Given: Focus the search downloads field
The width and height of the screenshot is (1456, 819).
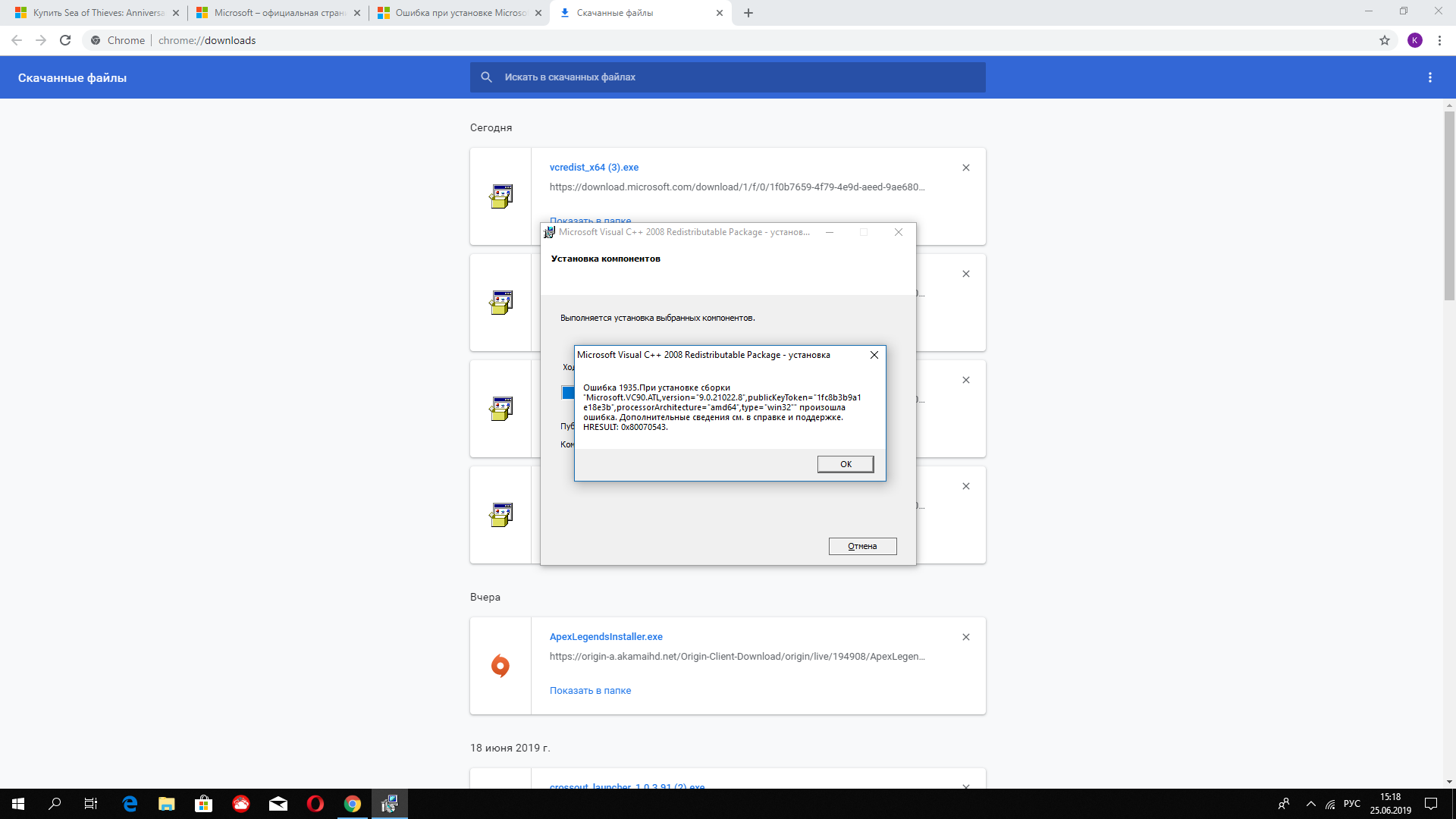Looking at the screenshot, I should click(728, 77).
